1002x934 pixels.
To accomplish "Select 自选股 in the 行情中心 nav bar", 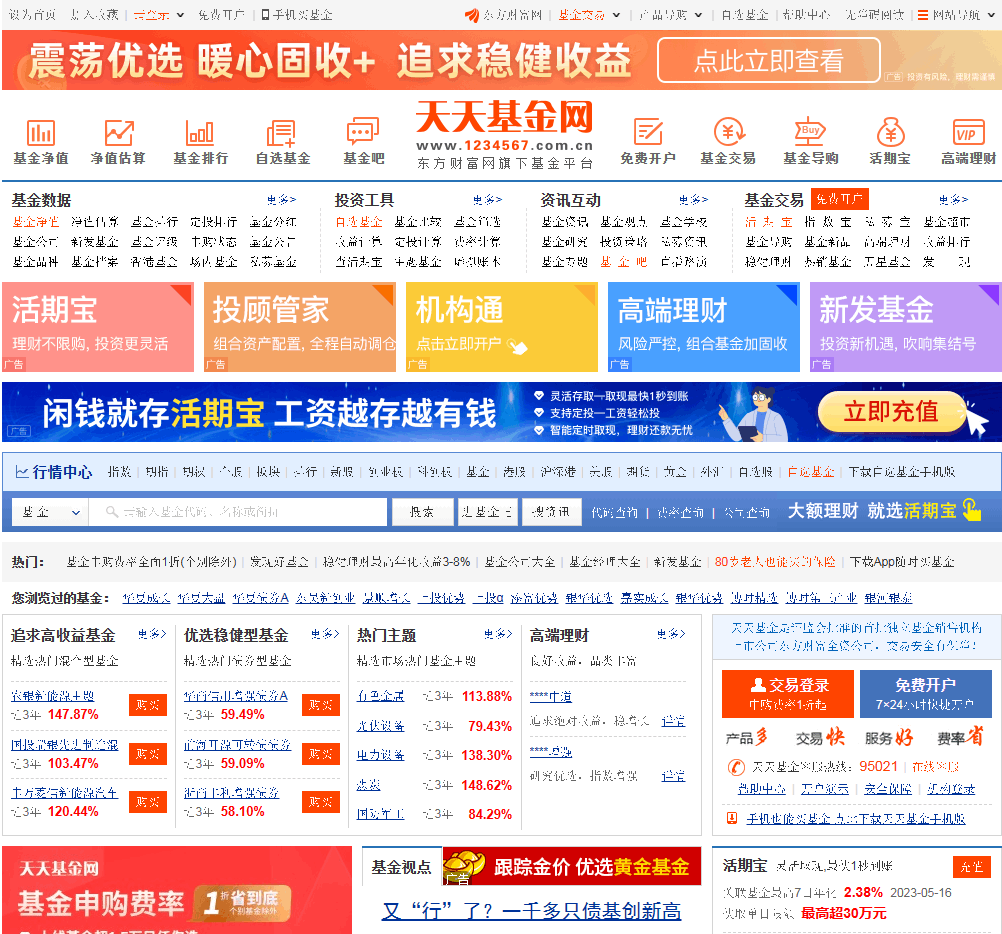I will [755, 472].
